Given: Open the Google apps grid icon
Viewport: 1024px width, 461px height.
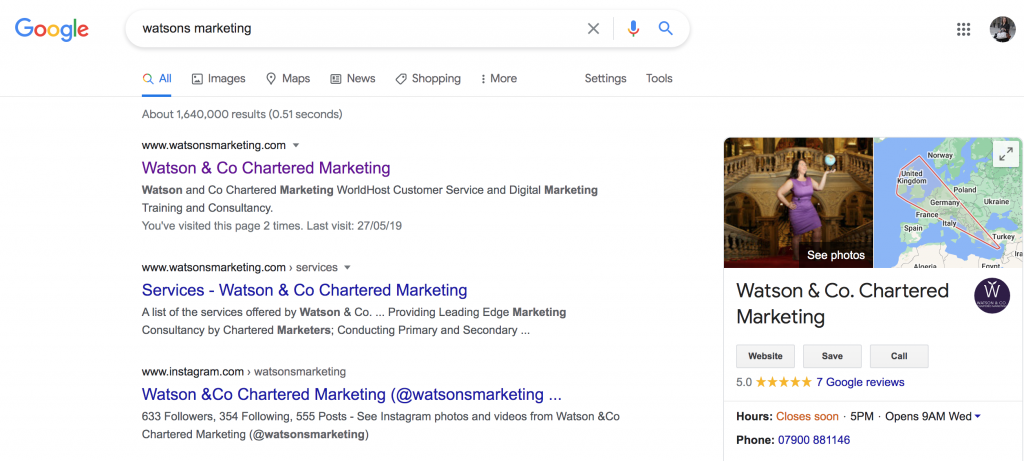Looking at the screenshot, I should (x=963, y=29).
